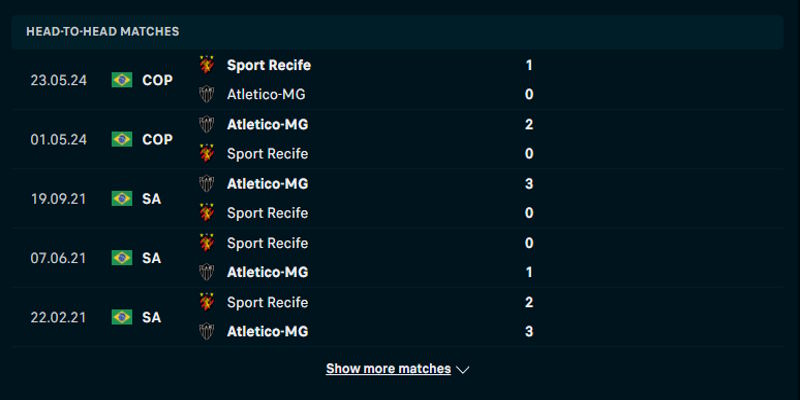Click Atletico-MG crest in 22.02.21 match

pos(207,331)
